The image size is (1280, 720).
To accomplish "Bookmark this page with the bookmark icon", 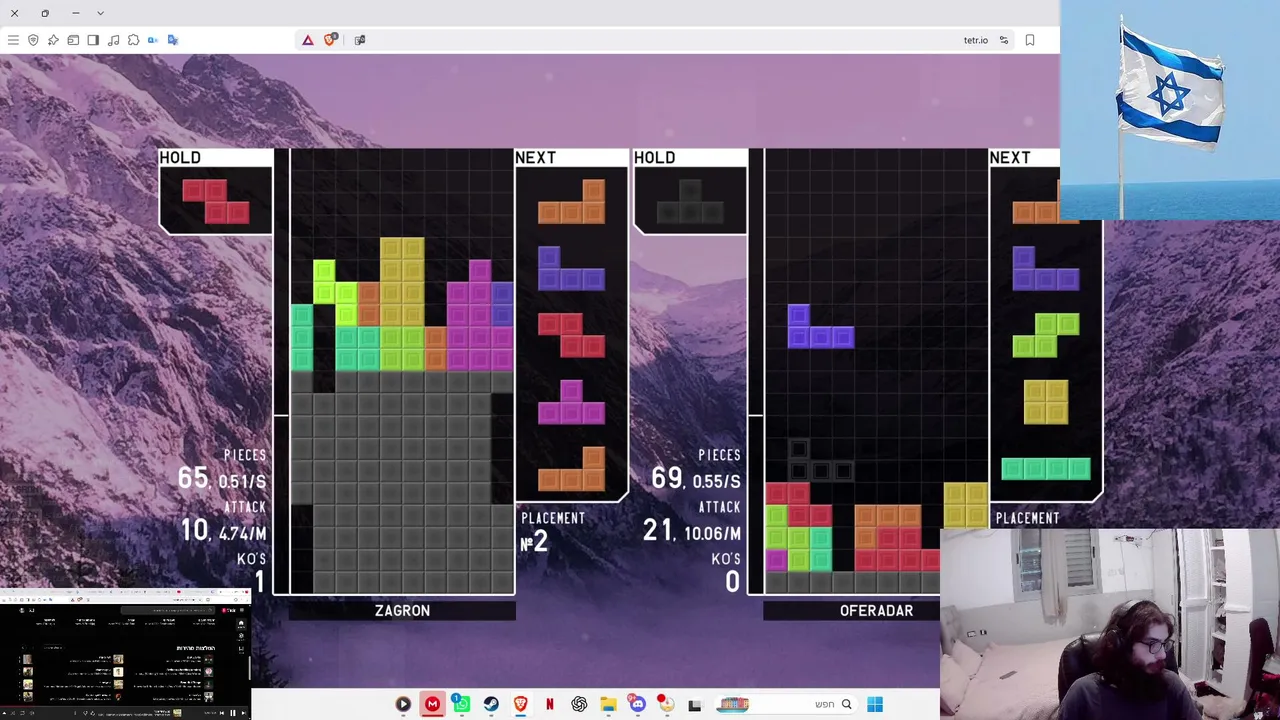I will [x=1030, y=40].
